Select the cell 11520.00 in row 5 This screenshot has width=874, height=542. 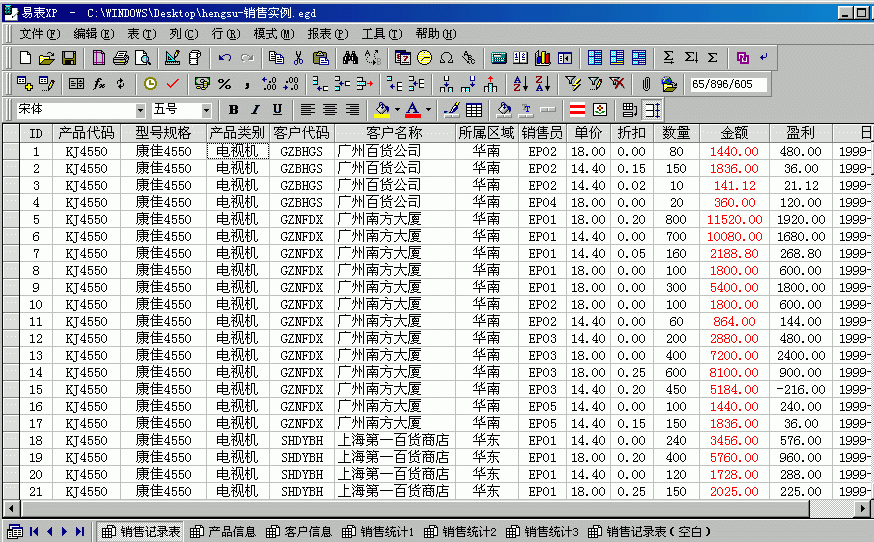pyautogui.click(x=734, y=220)
